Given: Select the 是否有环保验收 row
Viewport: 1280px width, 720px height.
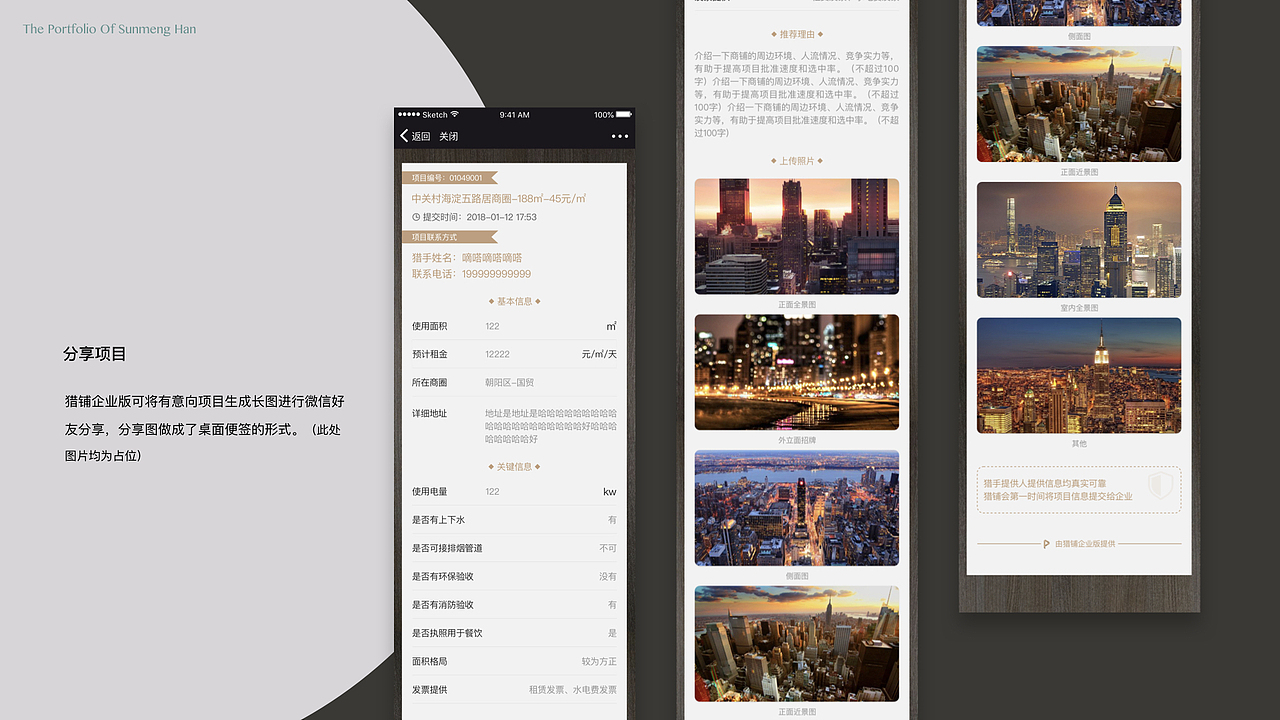Looking at the screenshot, I should pos(514,577).
